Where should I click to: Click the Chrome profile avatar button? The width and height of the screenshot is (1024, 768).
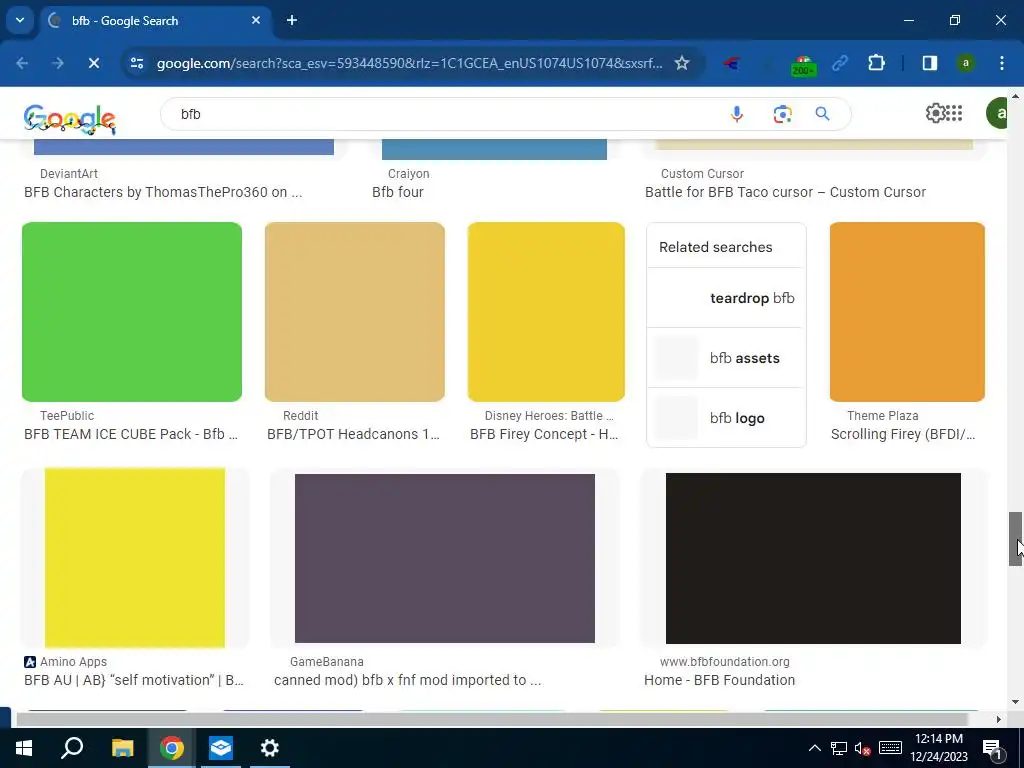tap(965, 63)
